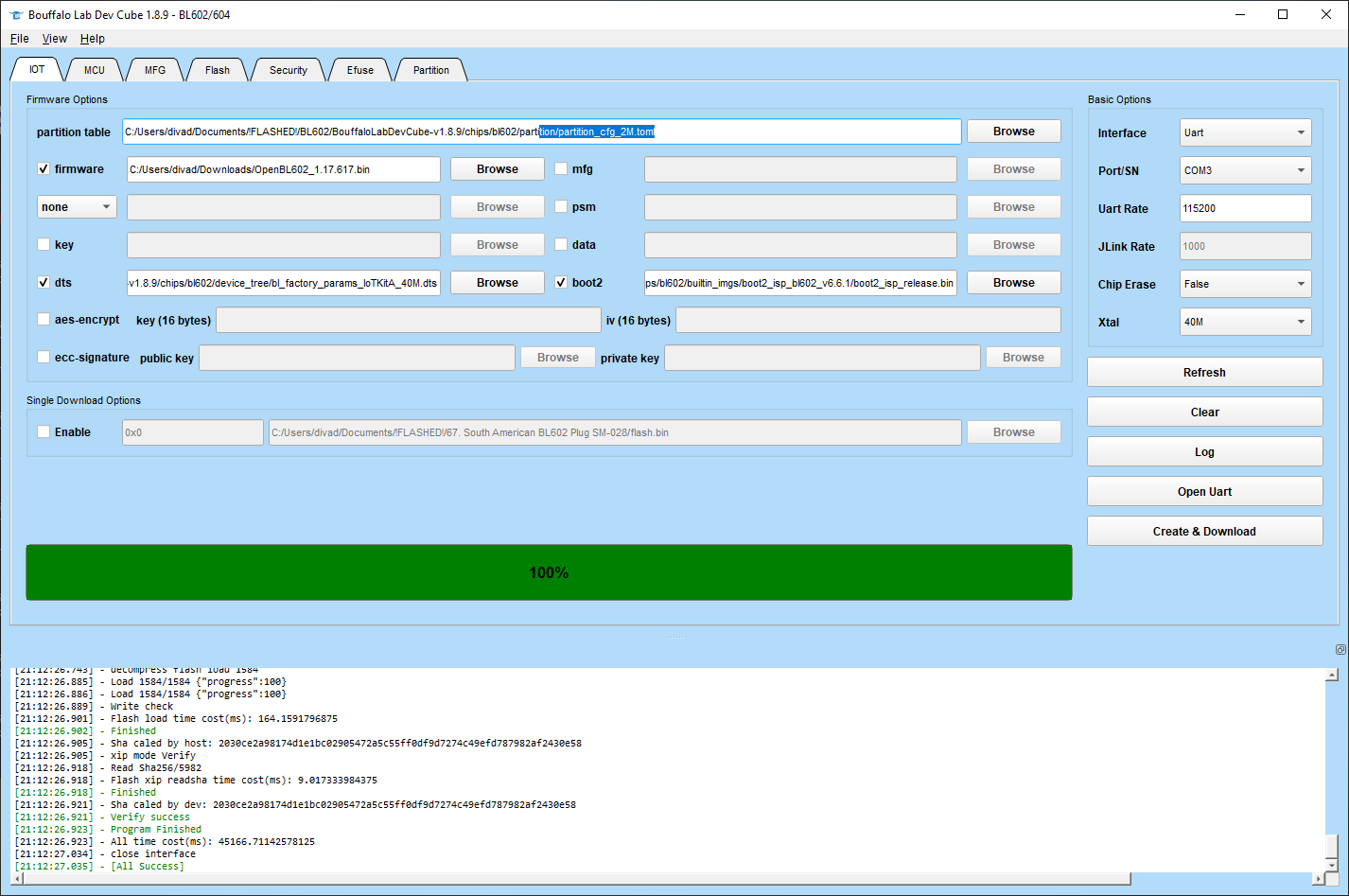Click the Open Uart button

[x=1204, y=492]
